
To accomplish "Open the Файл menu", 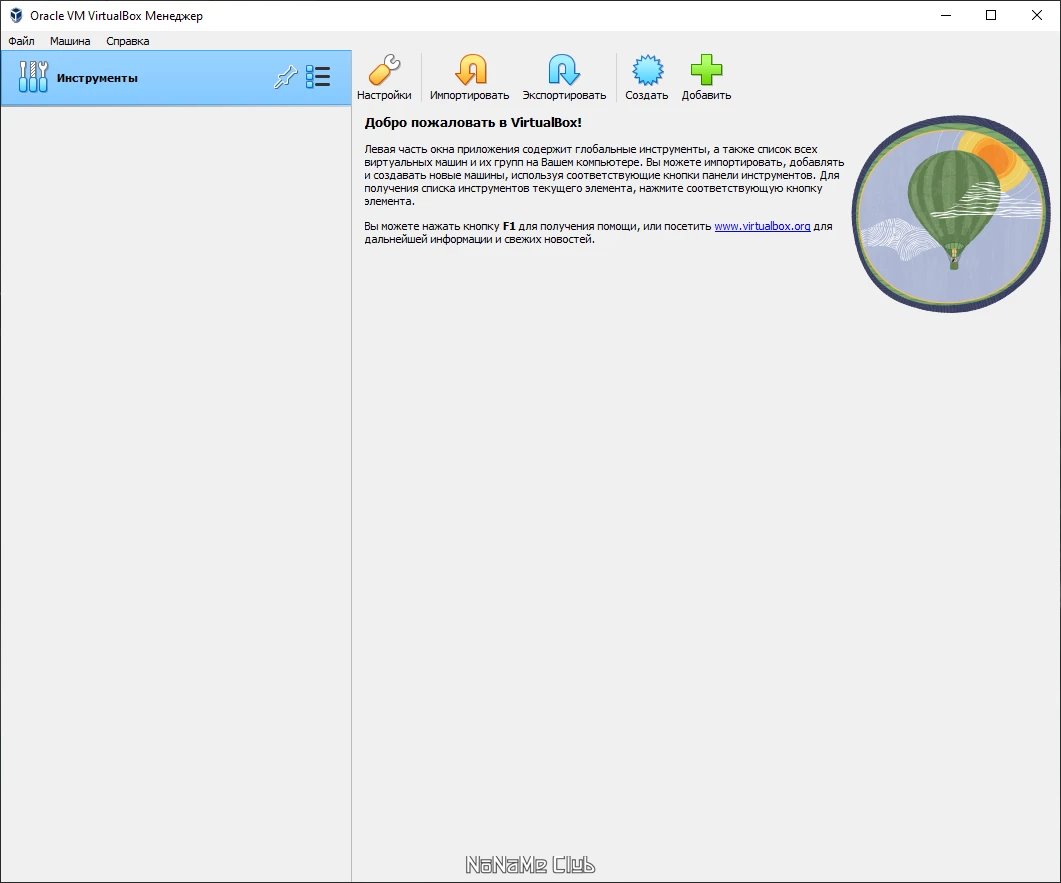I will pos(21,41).
